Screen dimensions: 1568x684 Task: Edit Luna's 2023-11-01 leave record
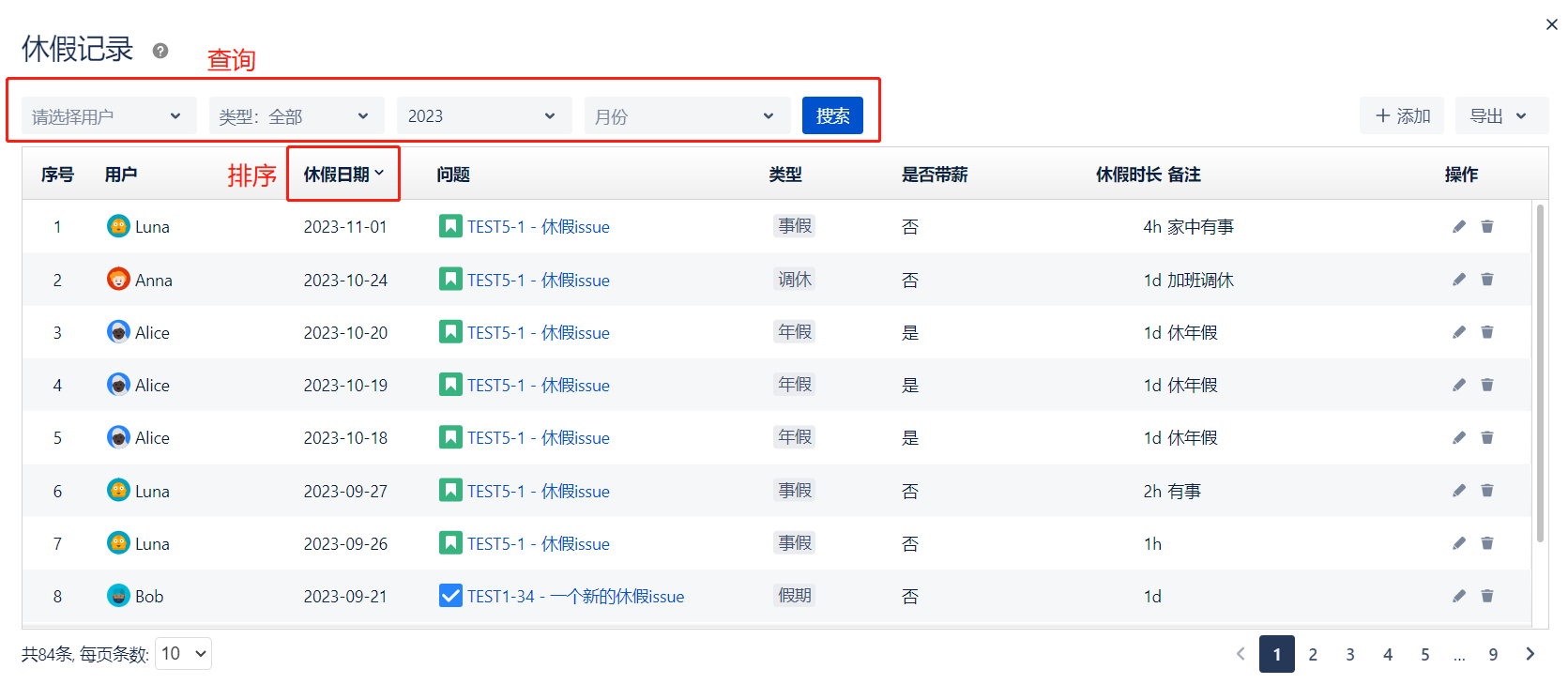point(1458,226)
